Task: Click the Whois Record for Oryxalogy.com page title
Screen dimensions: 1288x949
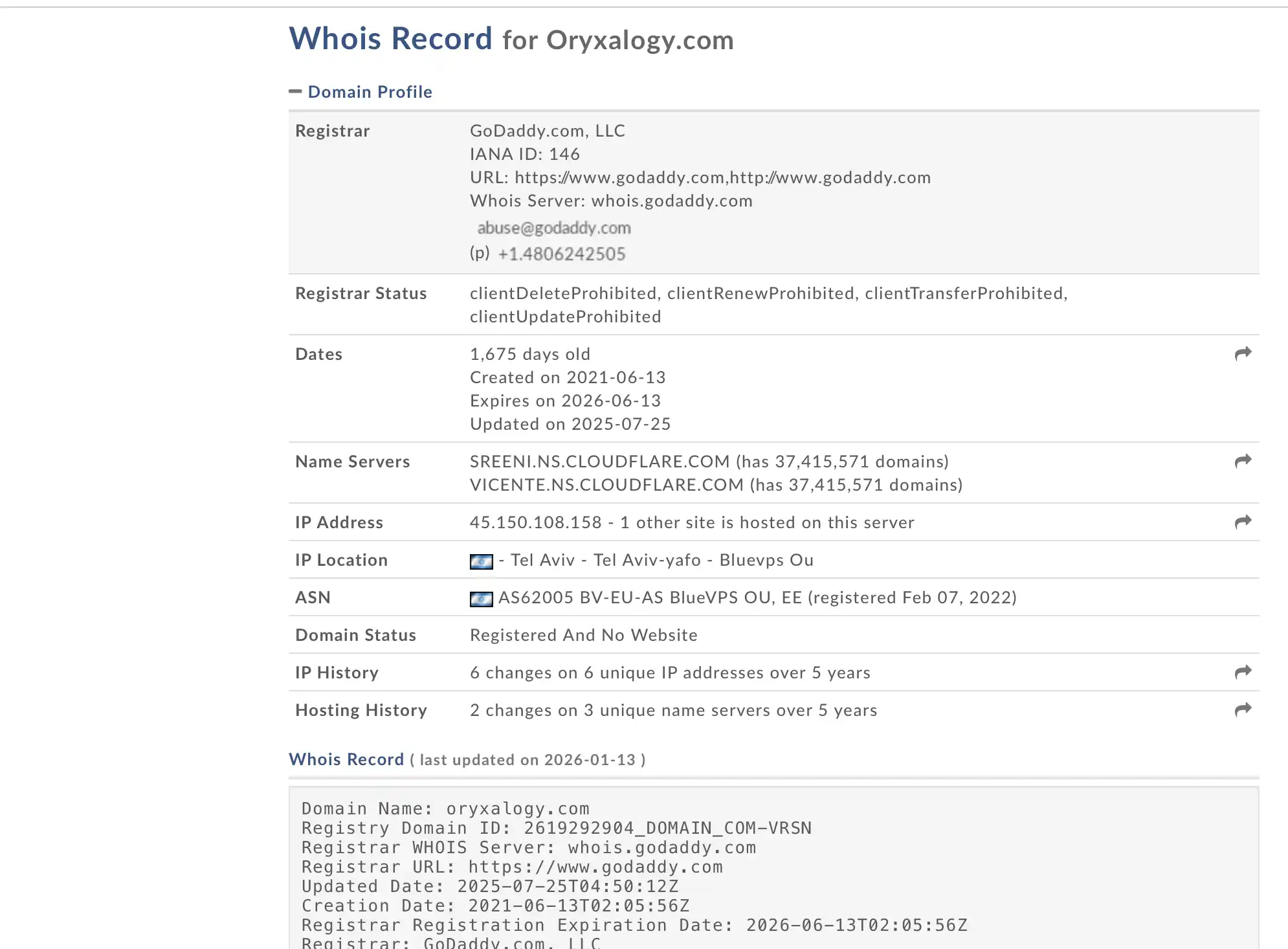Action: pos(511,39)
